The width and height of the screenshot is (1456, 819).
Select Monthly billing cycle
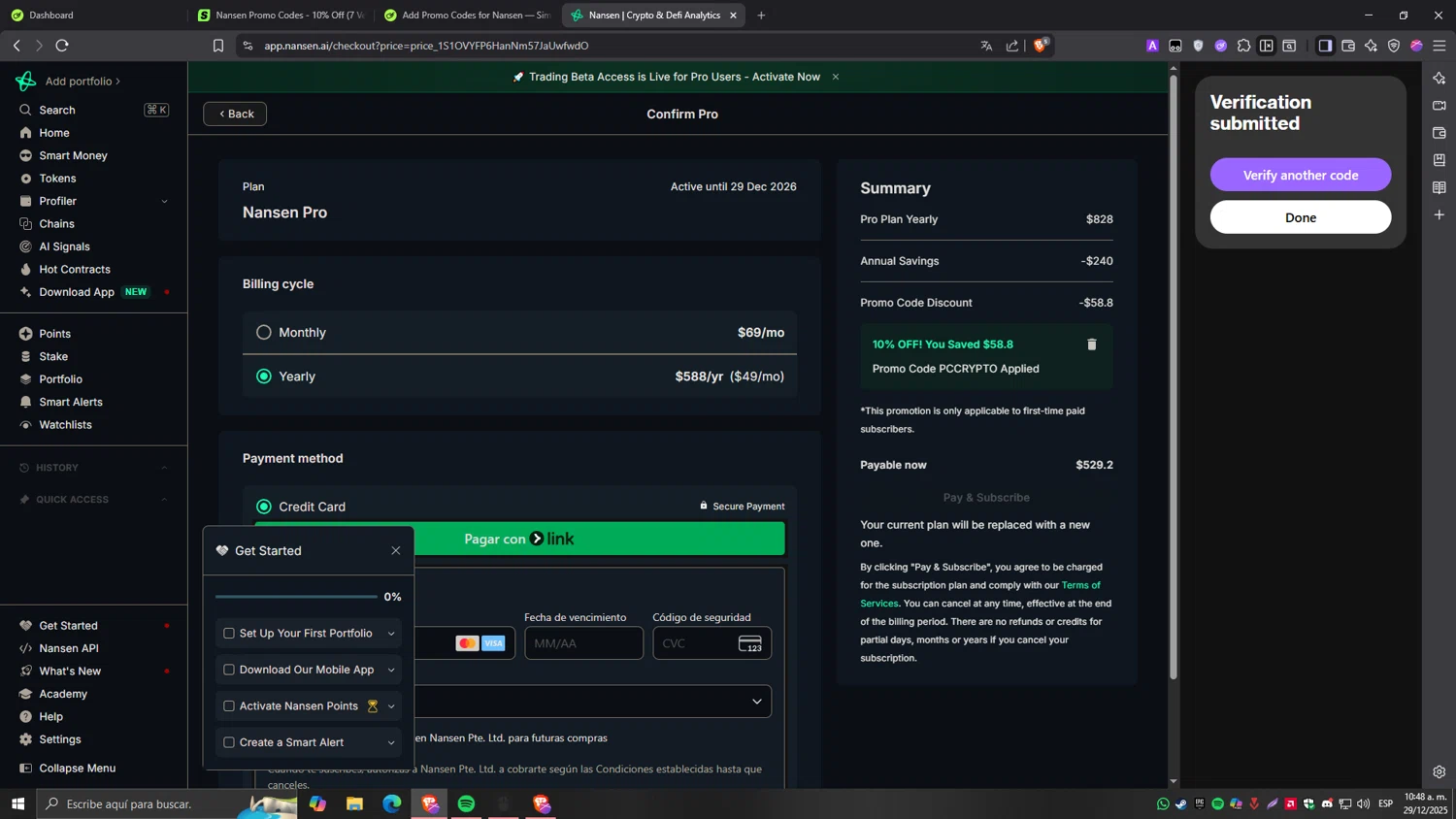click(x=263, y=332)
